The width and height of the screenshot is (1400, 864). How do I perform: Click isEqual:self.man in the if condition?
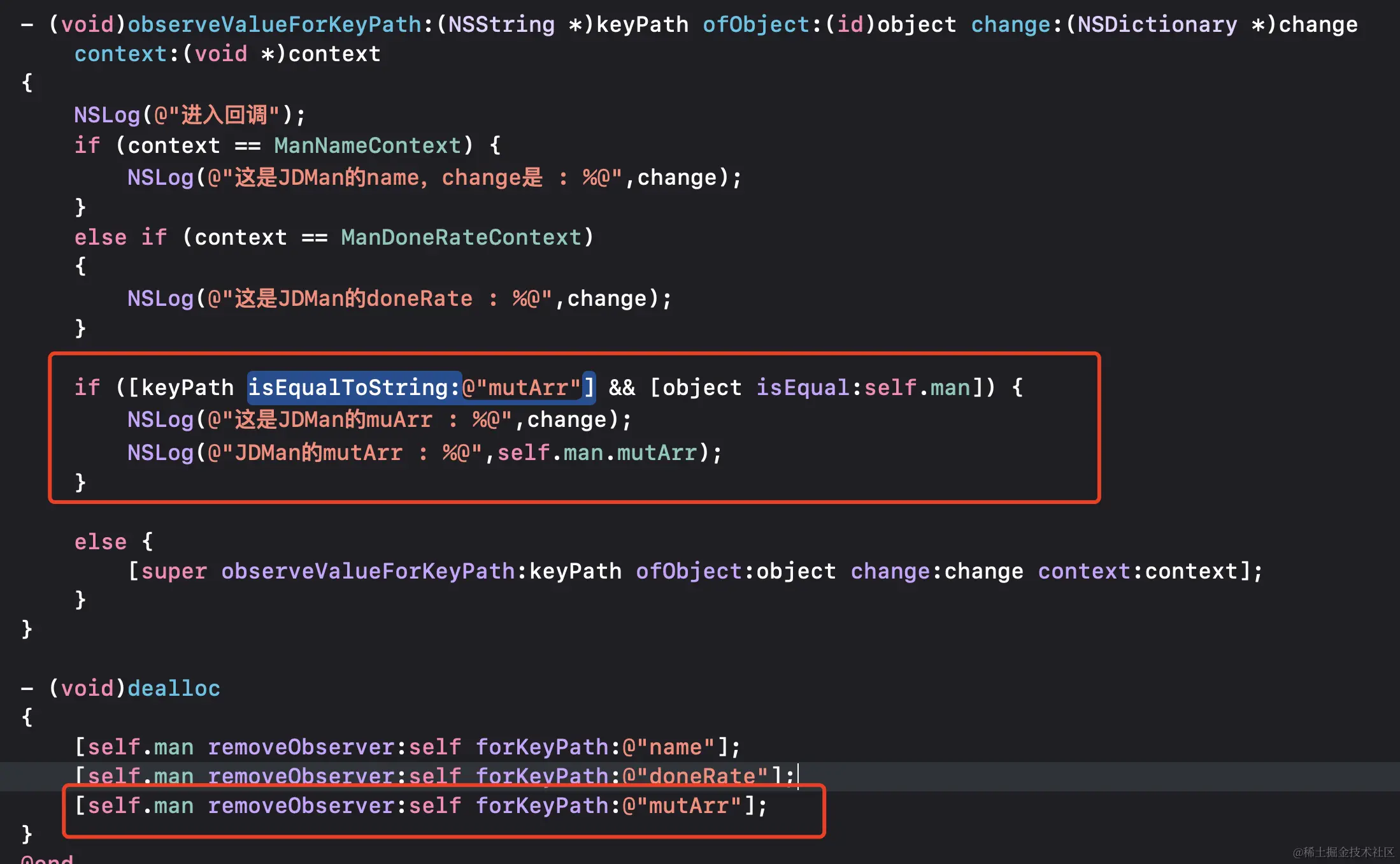pos(862,387)
